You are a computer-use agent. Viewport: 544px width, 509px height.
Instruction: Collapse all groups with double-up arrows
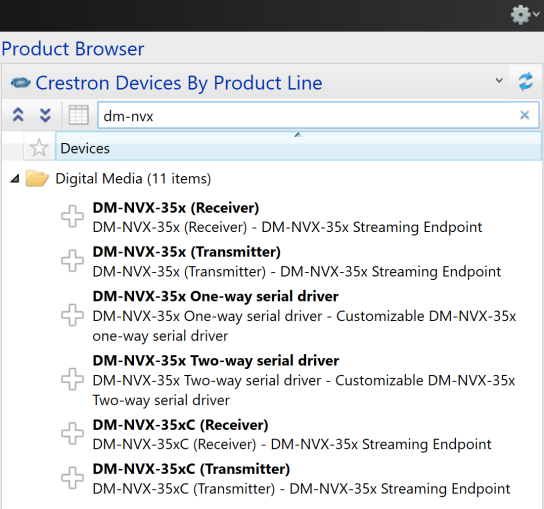point(18,115)
